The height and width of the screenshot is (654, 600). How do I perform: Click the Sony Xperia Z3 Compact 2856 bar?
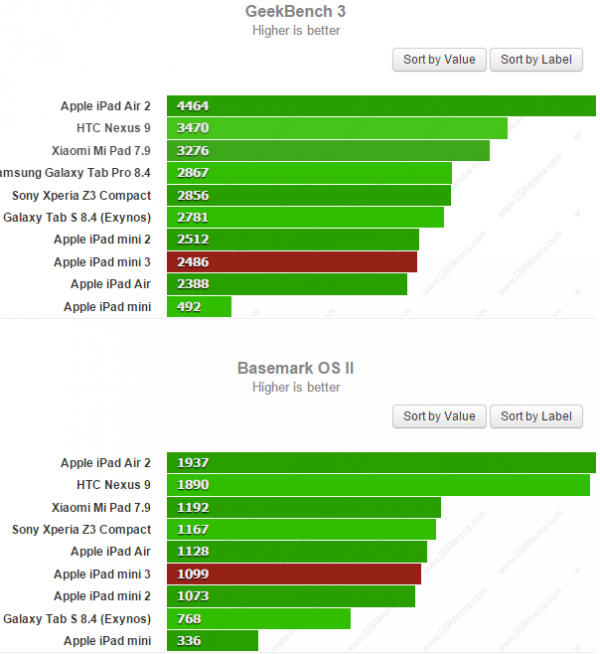tap(309, 195)
